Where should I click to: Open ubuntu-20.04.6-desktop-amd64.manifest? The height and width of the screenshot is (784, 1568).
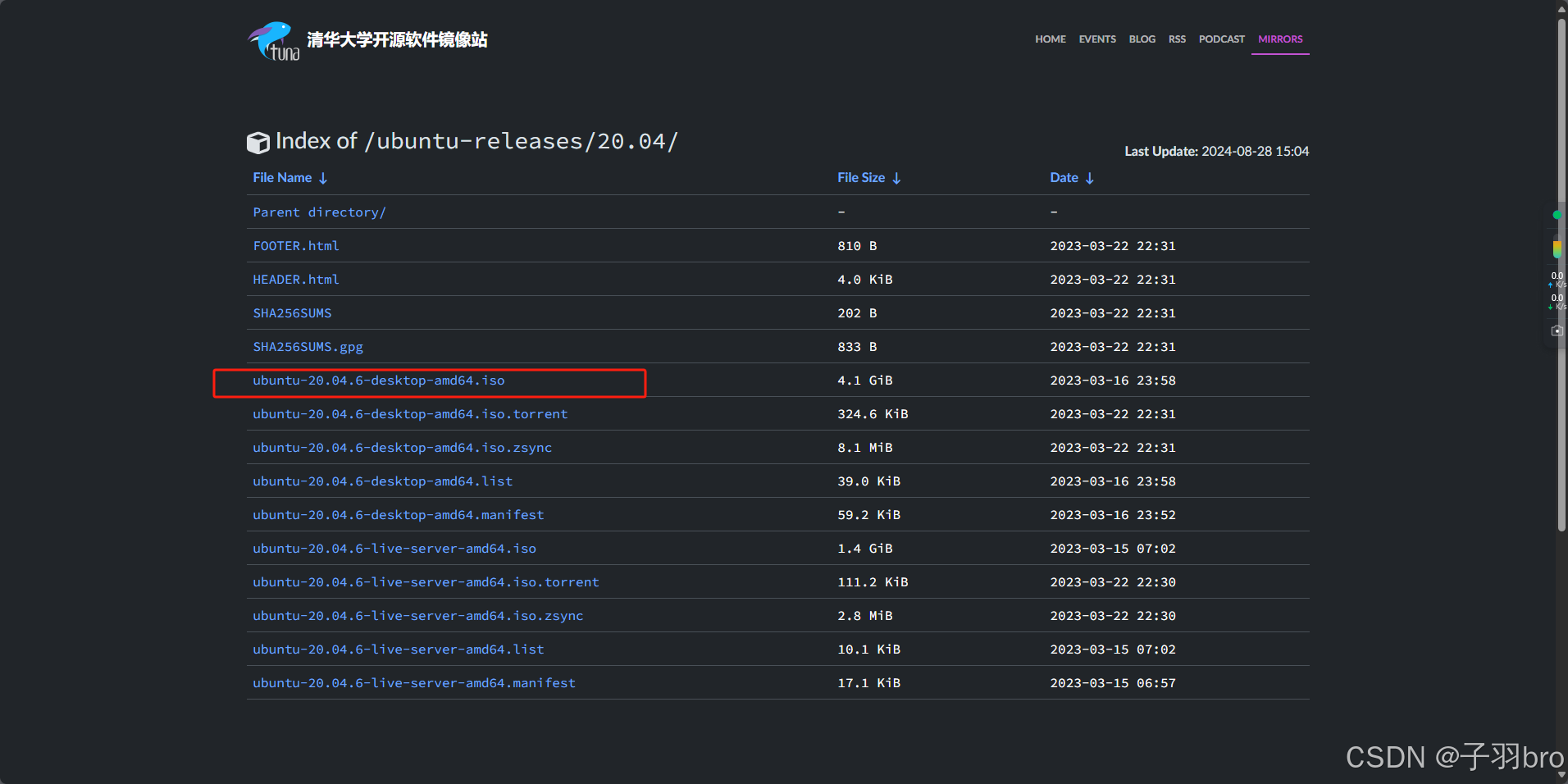[x=399, y=515]
